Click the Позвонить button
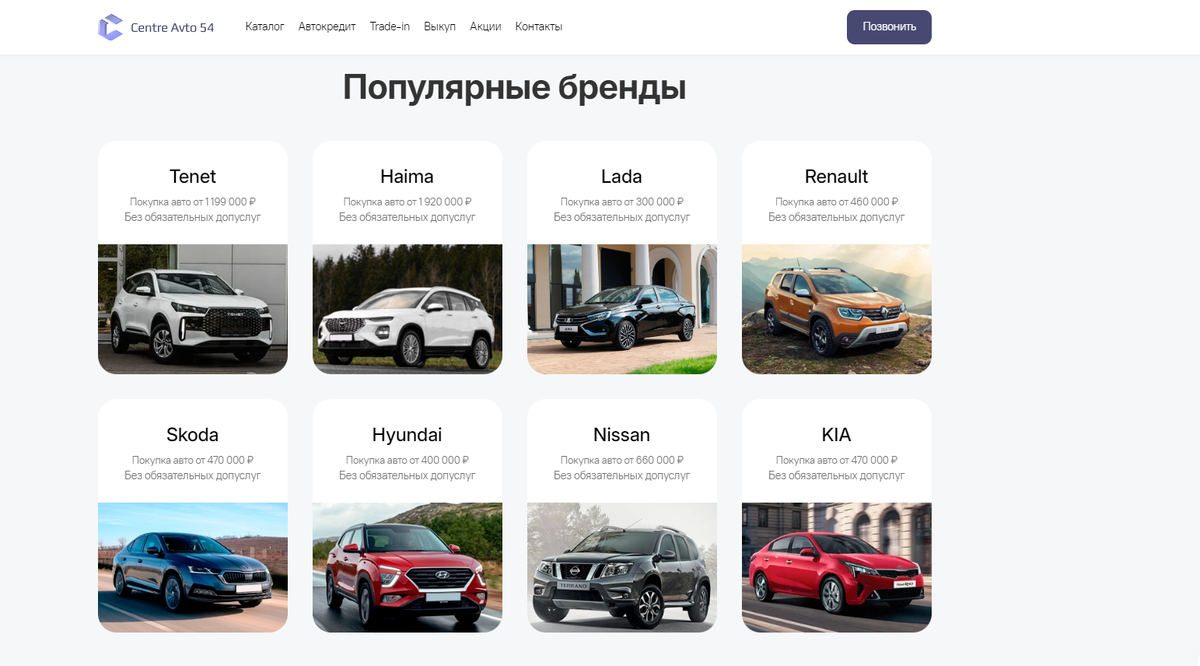 [889, 27]
